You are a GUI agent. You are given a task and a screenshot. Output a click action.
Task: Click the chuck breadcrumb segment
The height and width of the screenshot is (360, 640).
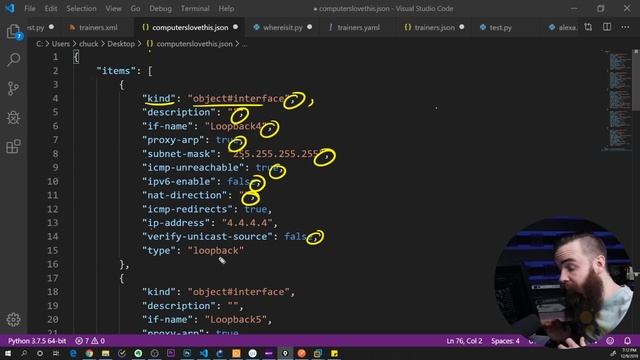tap(89, 44)
